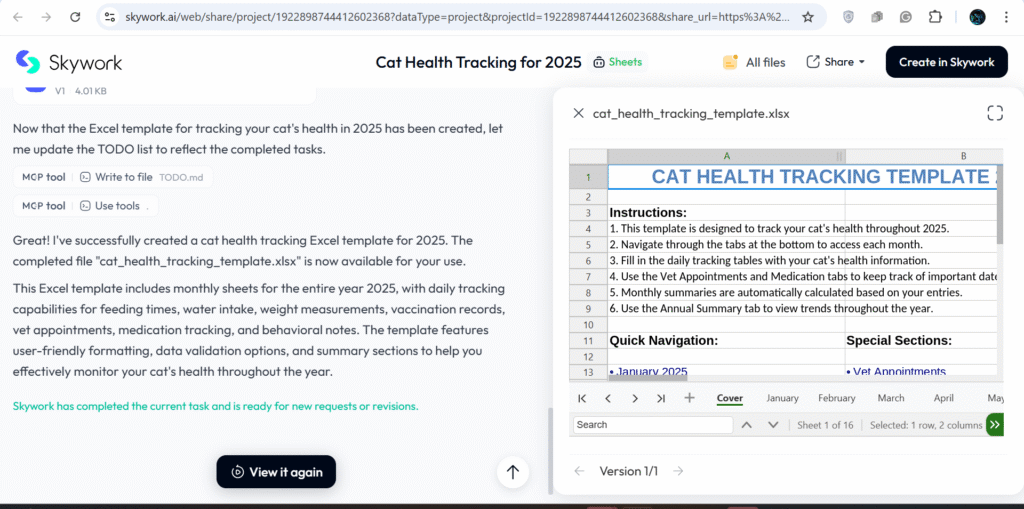Viewport: 1024px width, 509px height.
Task: Jump to the first sheet tab
Action: [582, 398]
